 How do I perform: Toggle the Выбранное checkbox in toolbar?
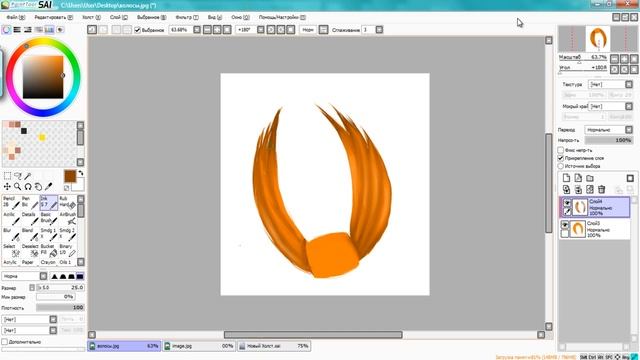pos(138,30)
